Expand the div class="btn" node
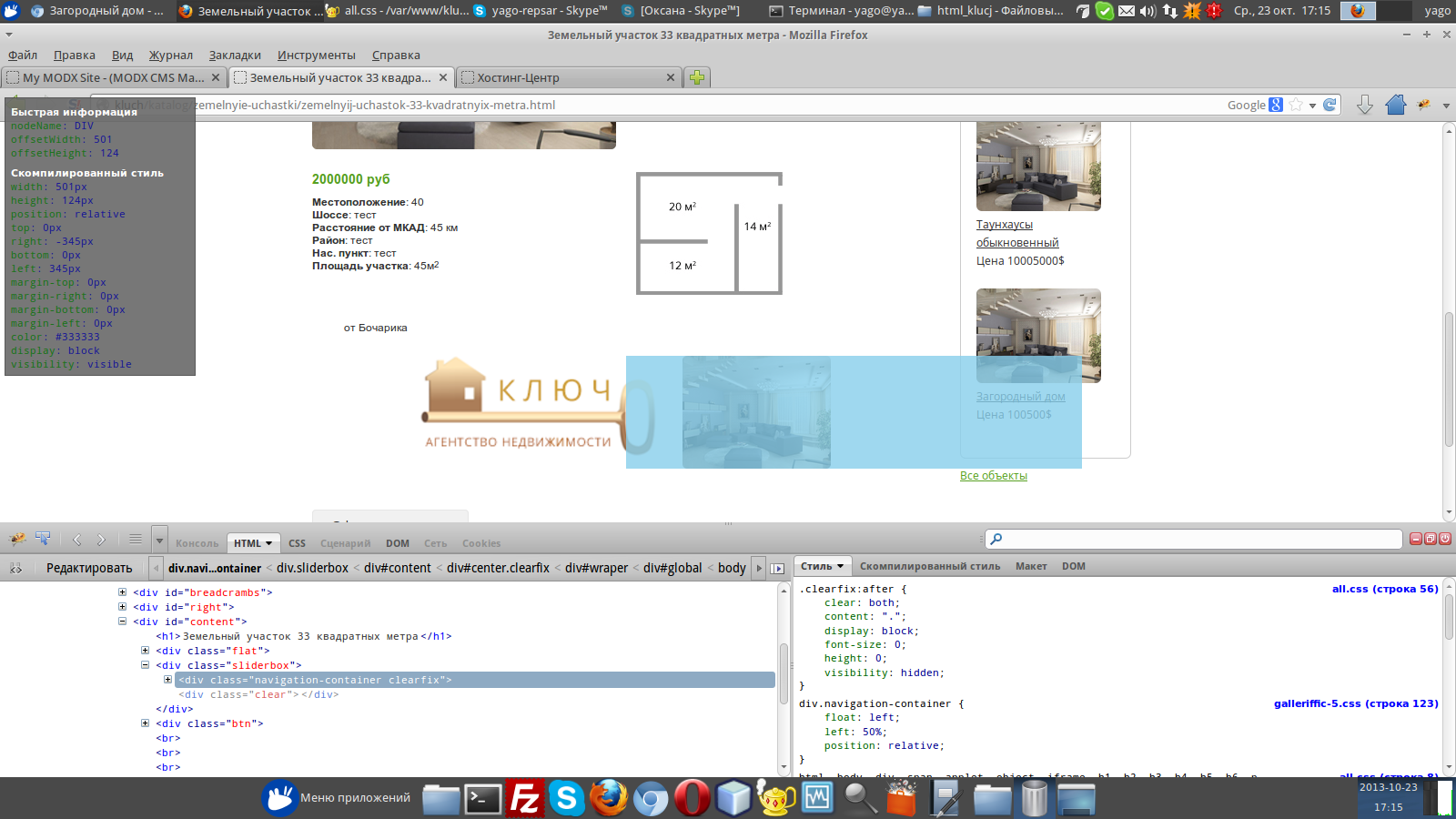The width and height of the screenshot is (1456, 819). pos(145,723)
